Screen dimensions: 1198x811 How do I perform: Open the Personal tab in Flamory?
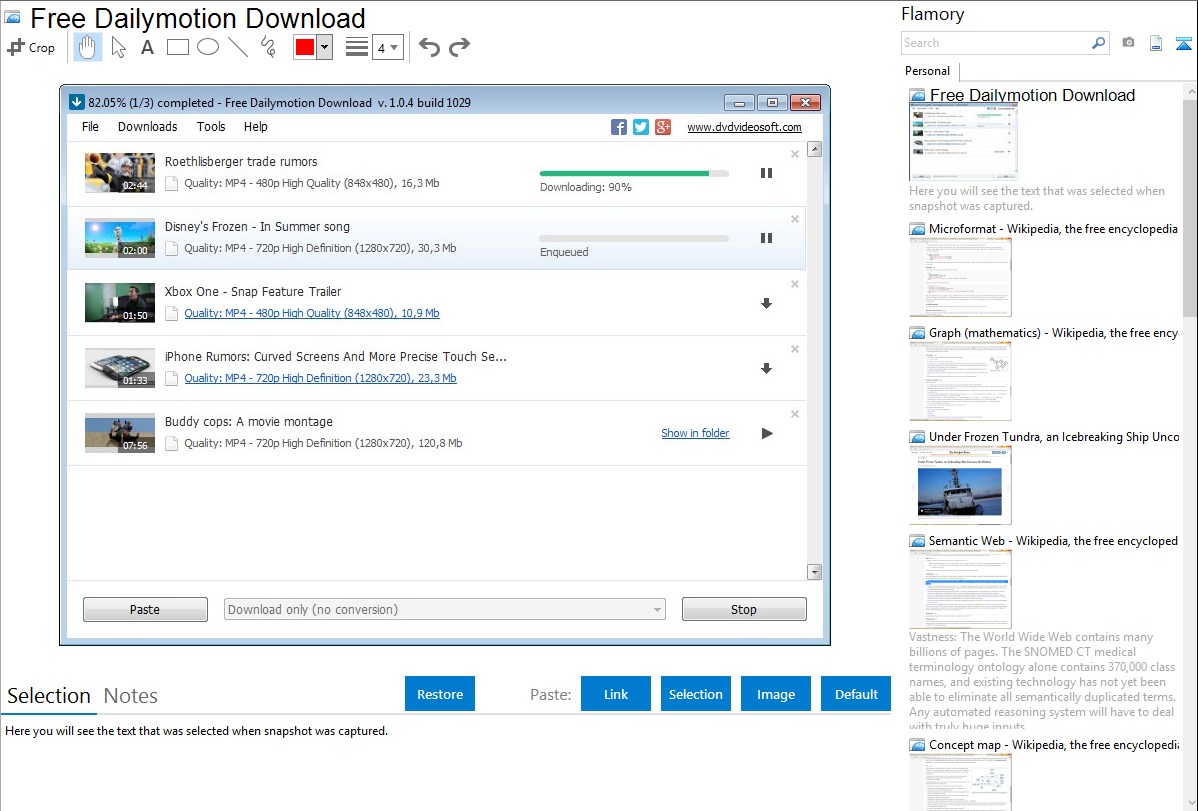[928, 71]
